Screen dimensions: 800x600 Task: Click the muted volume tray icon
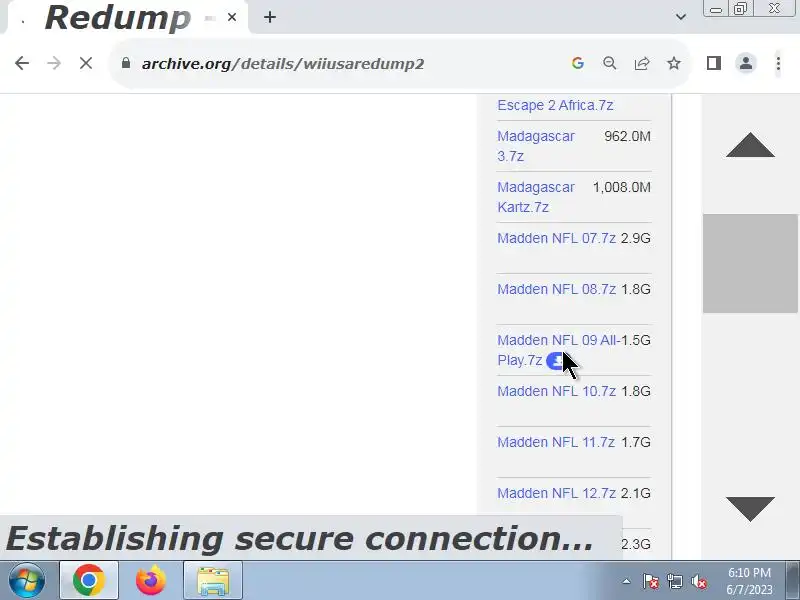coord(698,581)
